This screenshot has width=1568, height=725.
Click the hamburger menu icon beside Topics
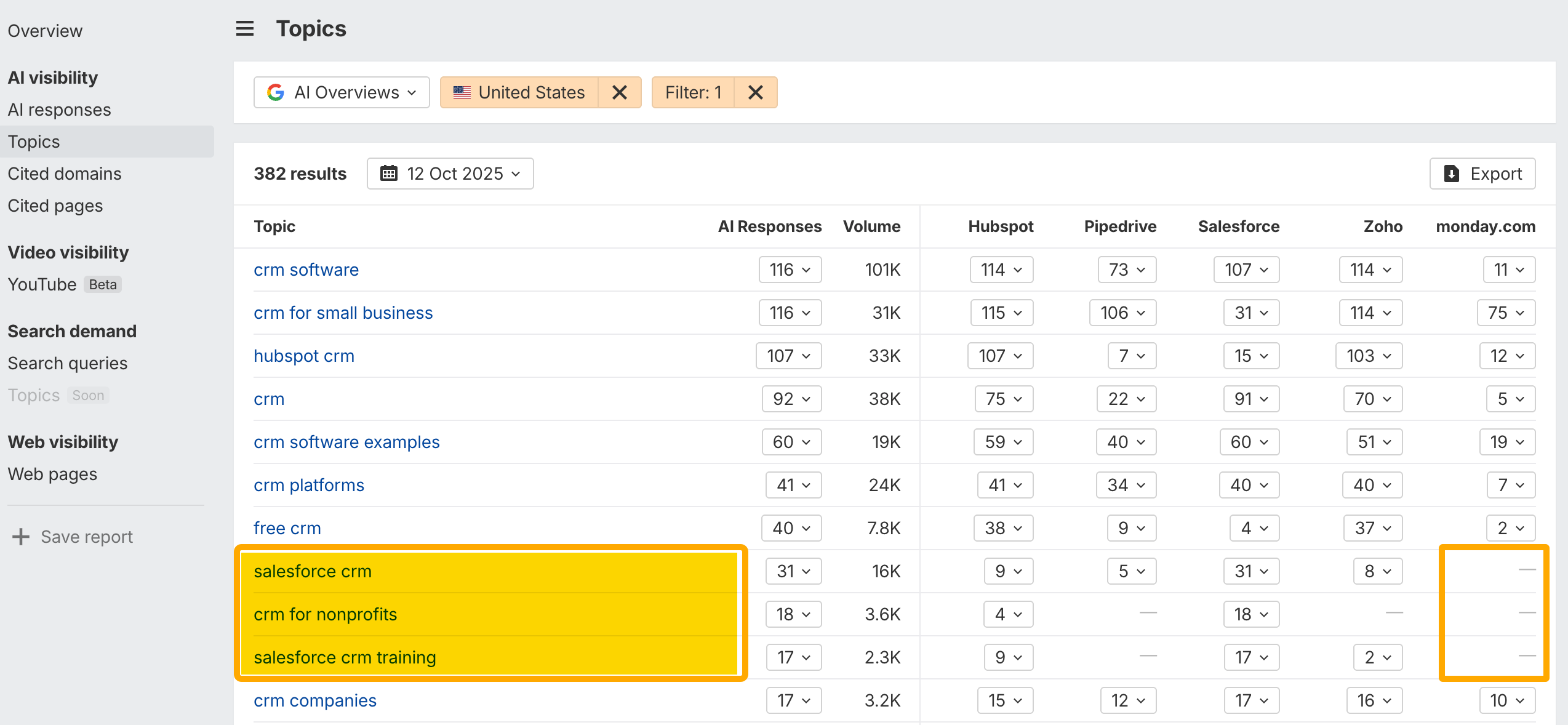(245, 29)
